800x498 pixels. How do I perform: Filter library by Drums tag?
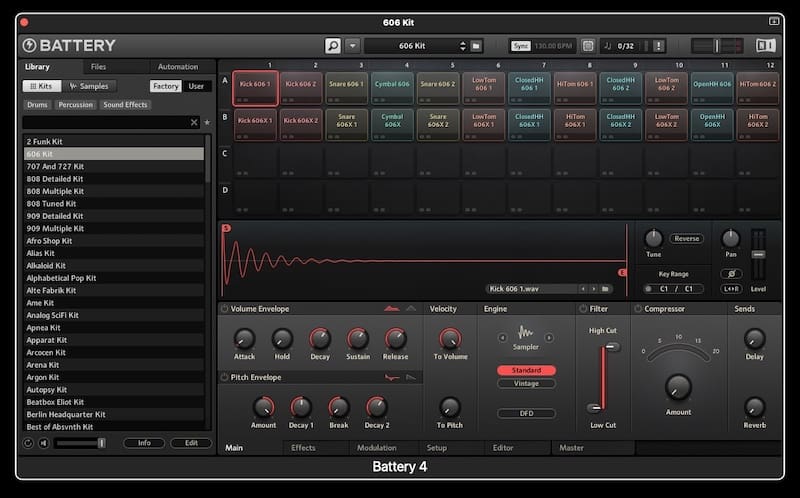[37, 105]
